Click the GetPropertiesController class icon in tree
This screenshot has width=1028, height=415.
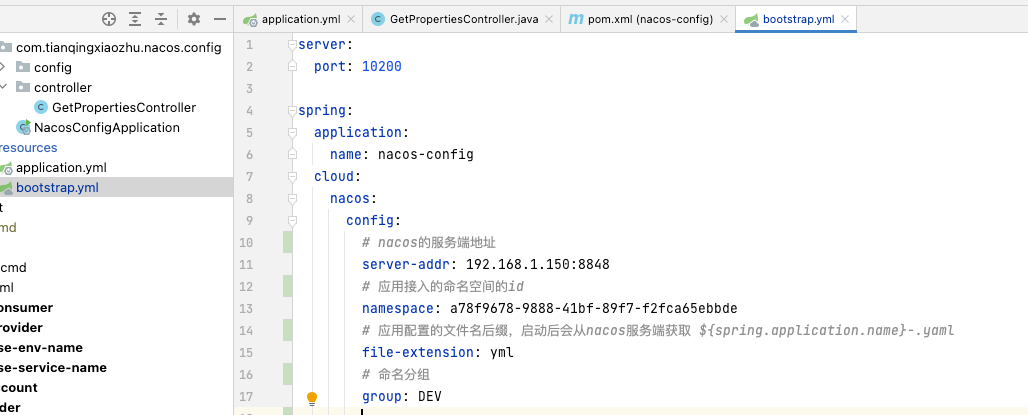[x=40, y=107]
